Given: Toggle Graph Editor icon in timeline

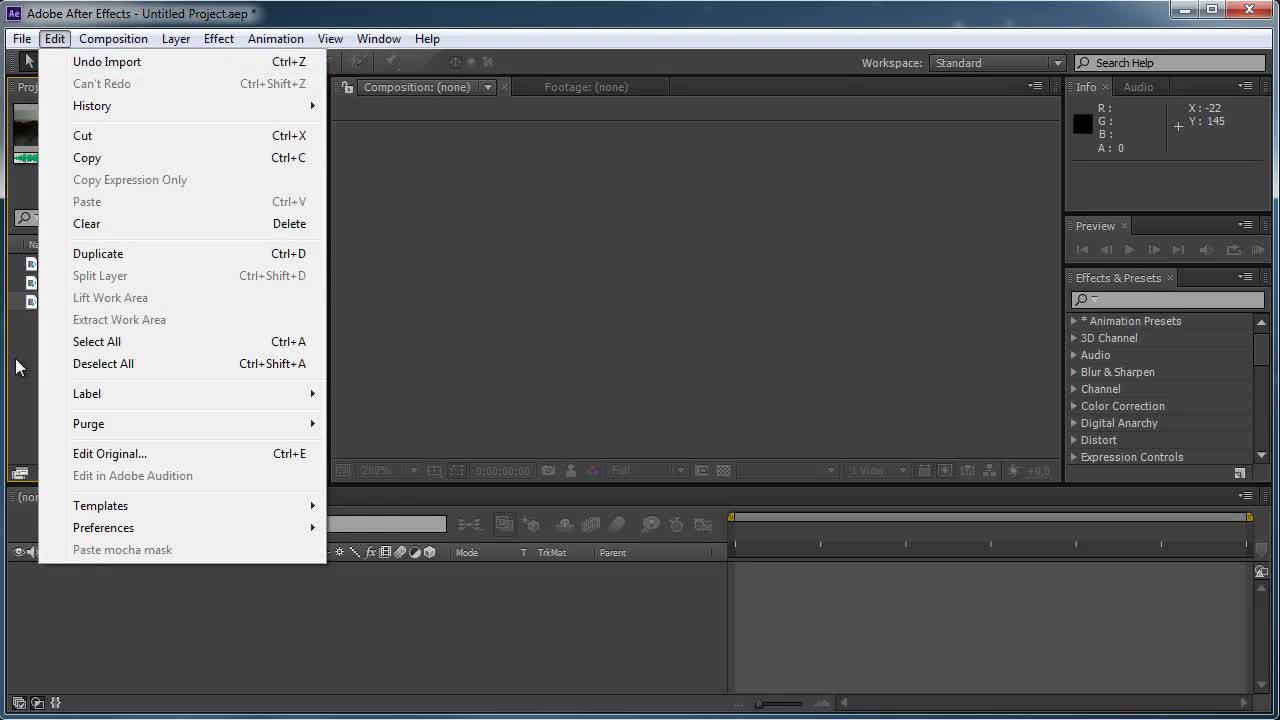Looking at the screenshot, I should pyautogui.click(x=703, y=524).
